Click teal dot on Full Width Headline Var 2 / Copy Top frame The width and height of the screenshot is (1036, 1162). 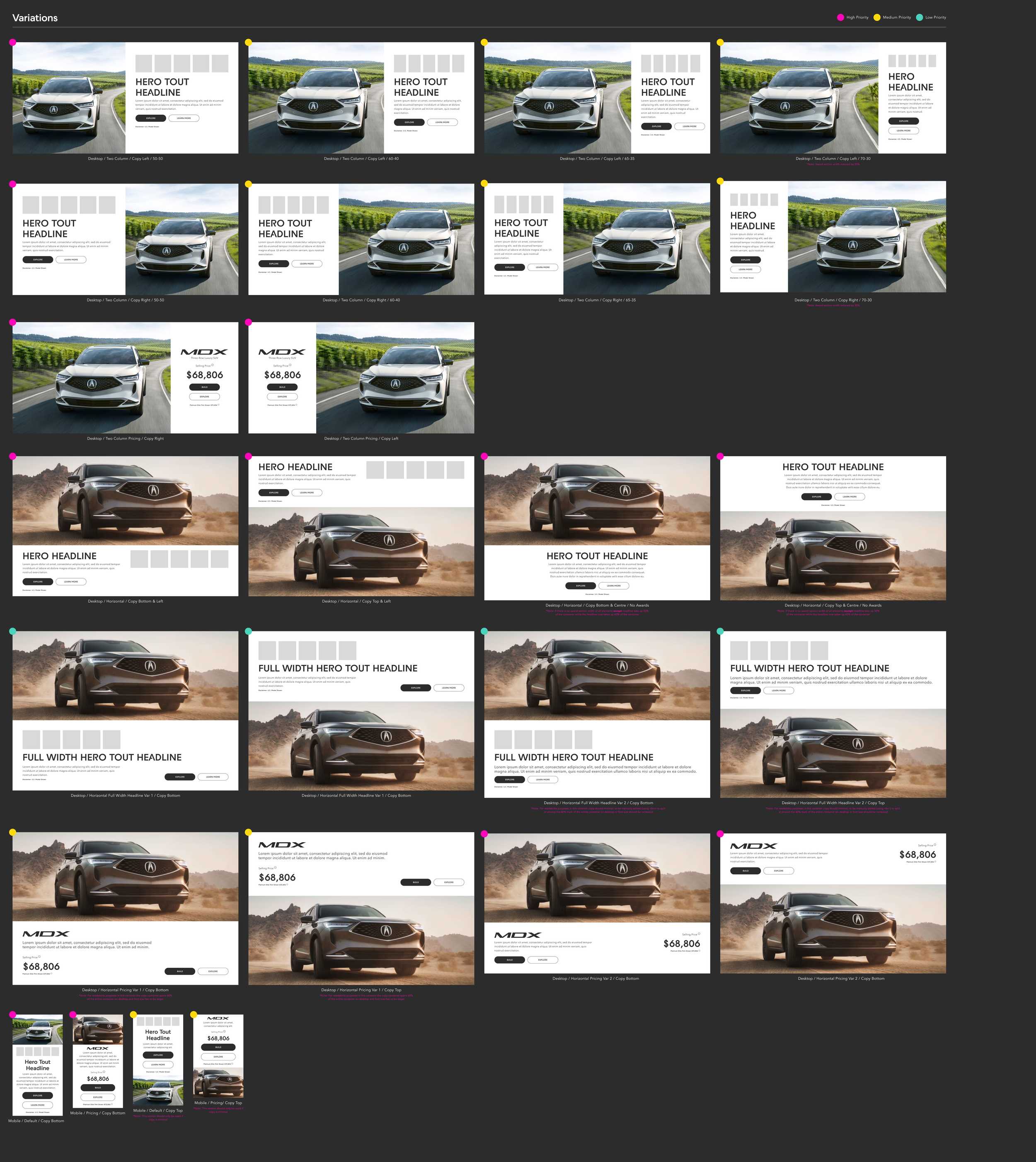(720, 631)
